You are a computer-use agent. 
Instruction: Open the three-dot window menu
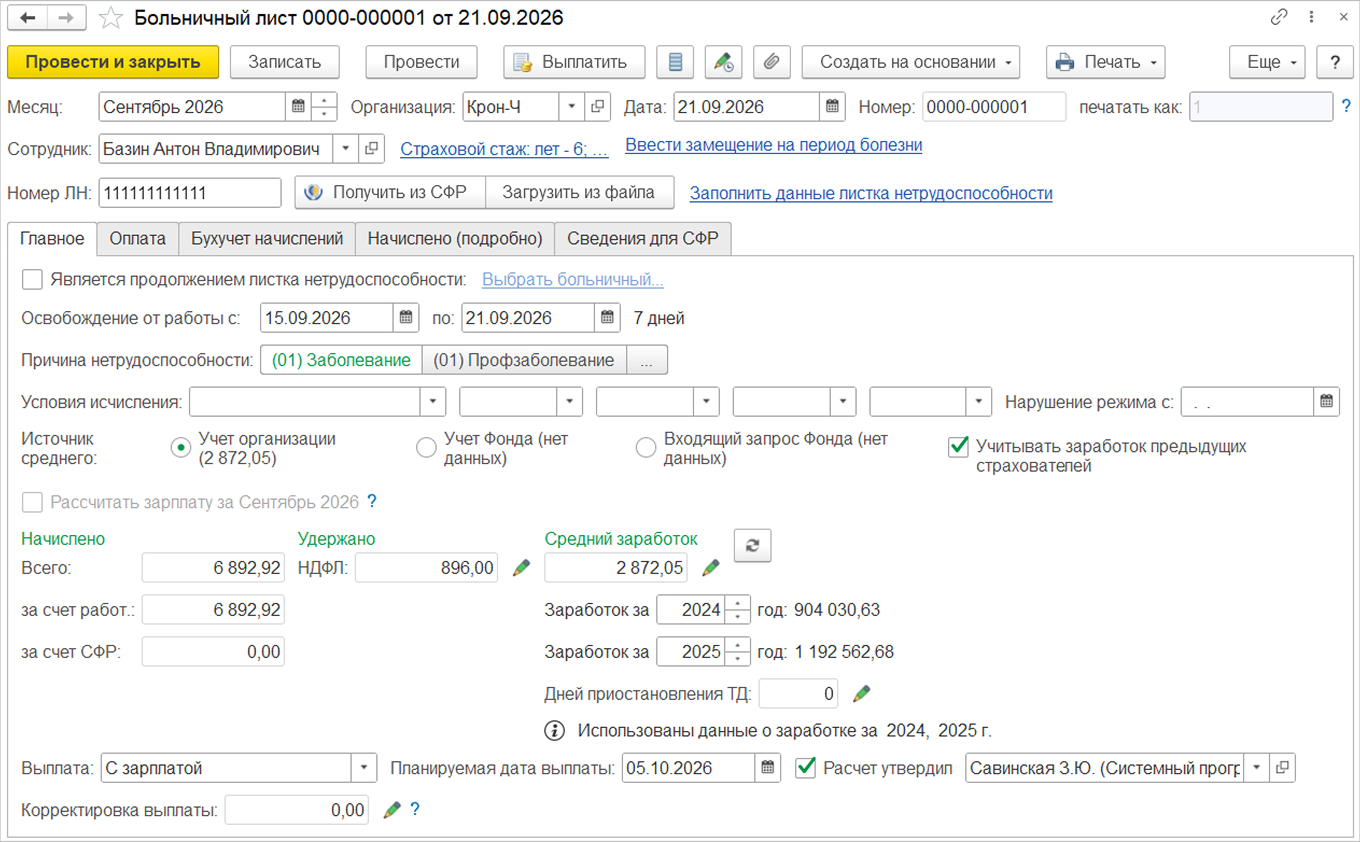[1311, 18]
